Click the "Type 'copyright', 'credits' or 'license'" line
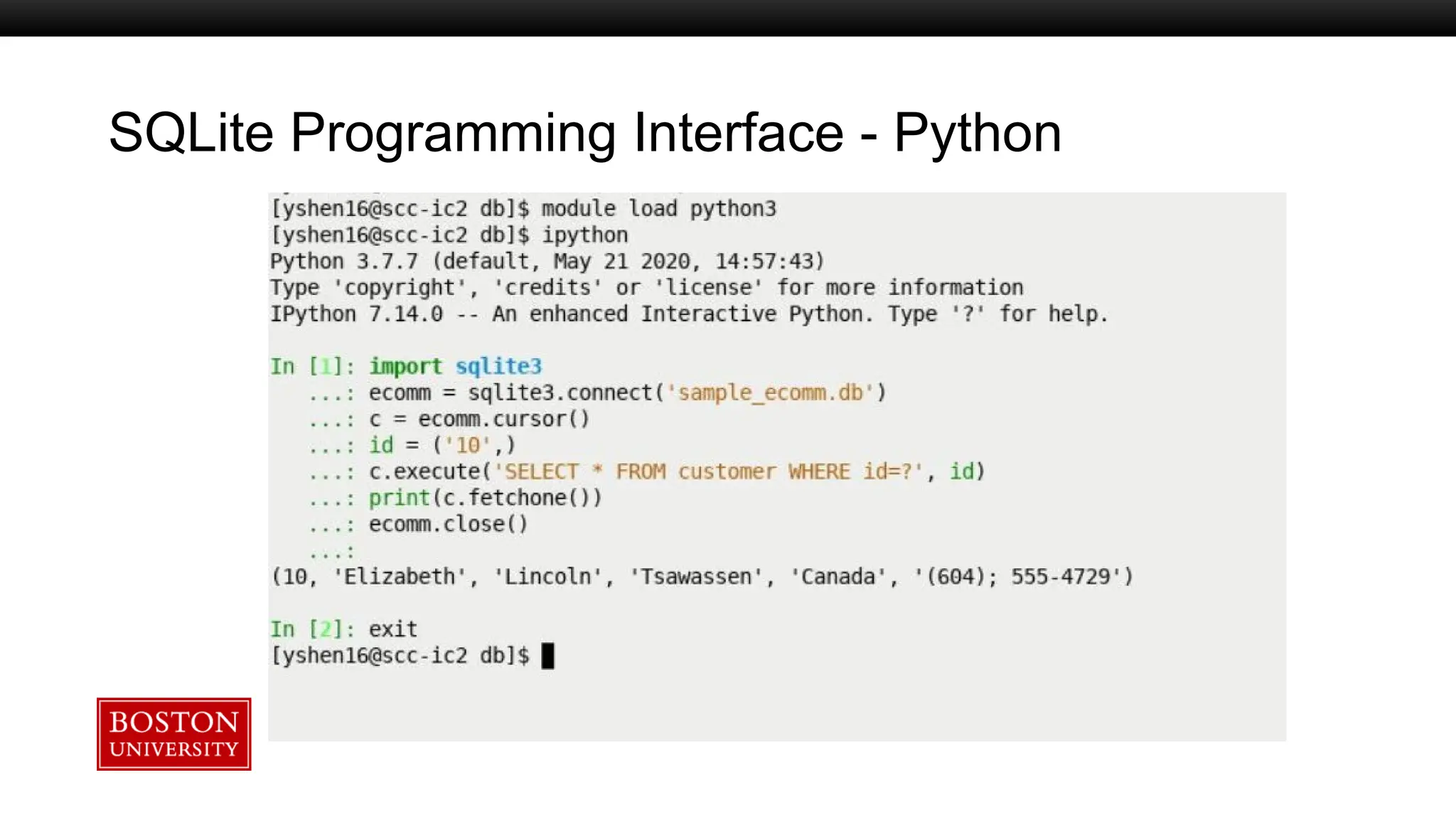 click(647, 288)
